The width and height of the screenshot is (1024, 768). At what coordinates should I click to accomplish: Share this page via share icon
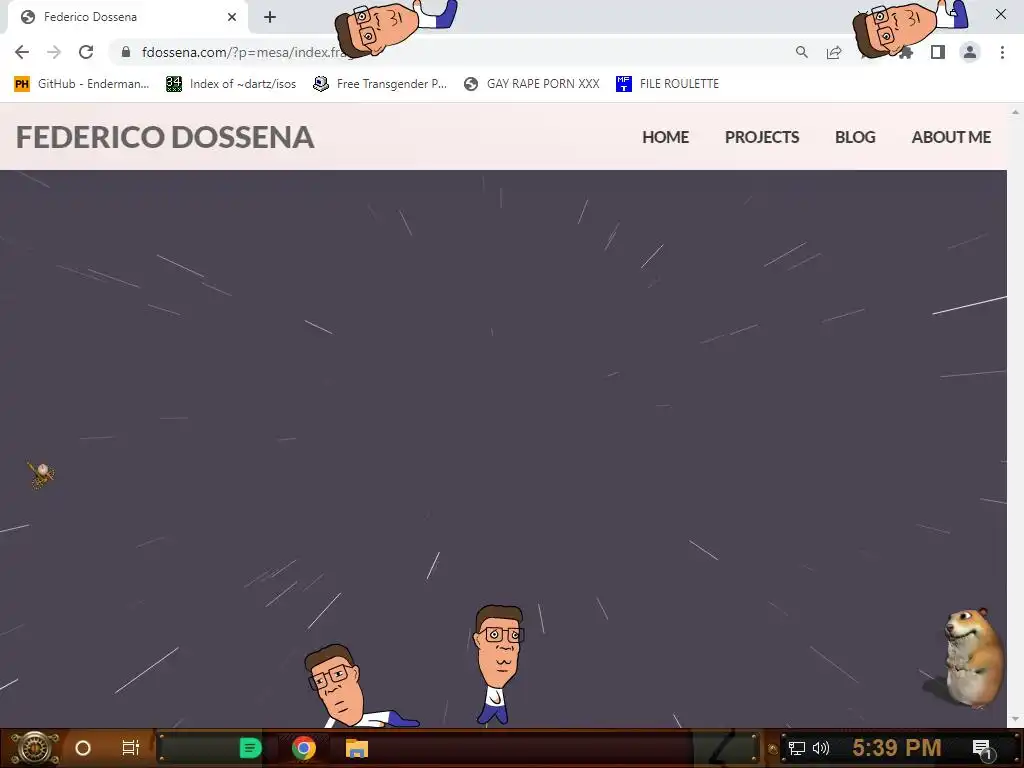point(834,52)
